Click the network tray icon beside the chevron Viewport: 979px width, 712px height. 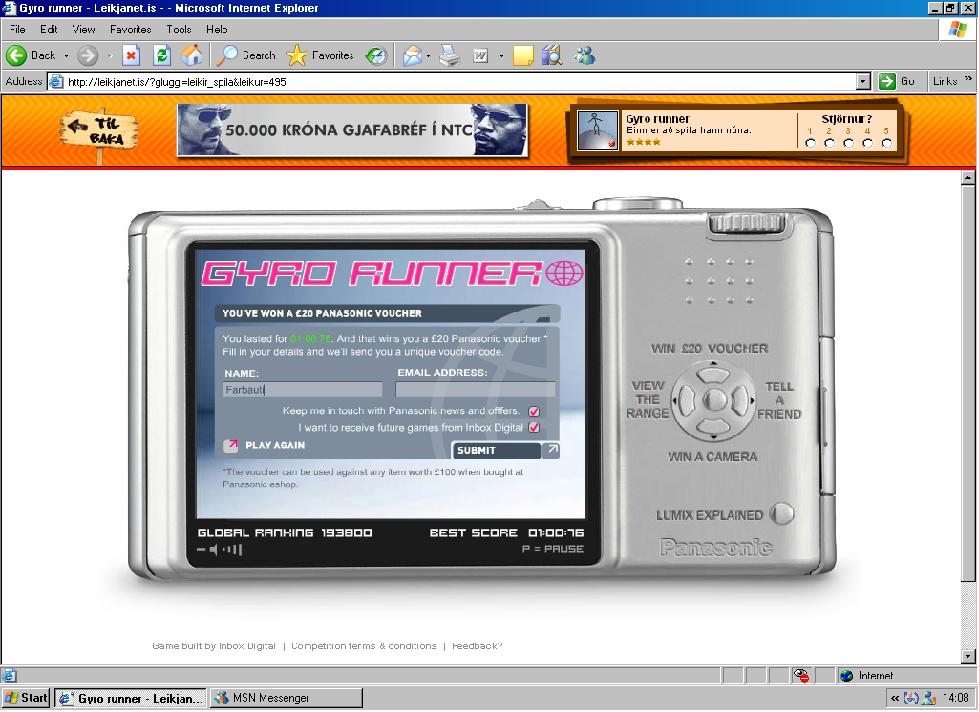coord(912,698)
